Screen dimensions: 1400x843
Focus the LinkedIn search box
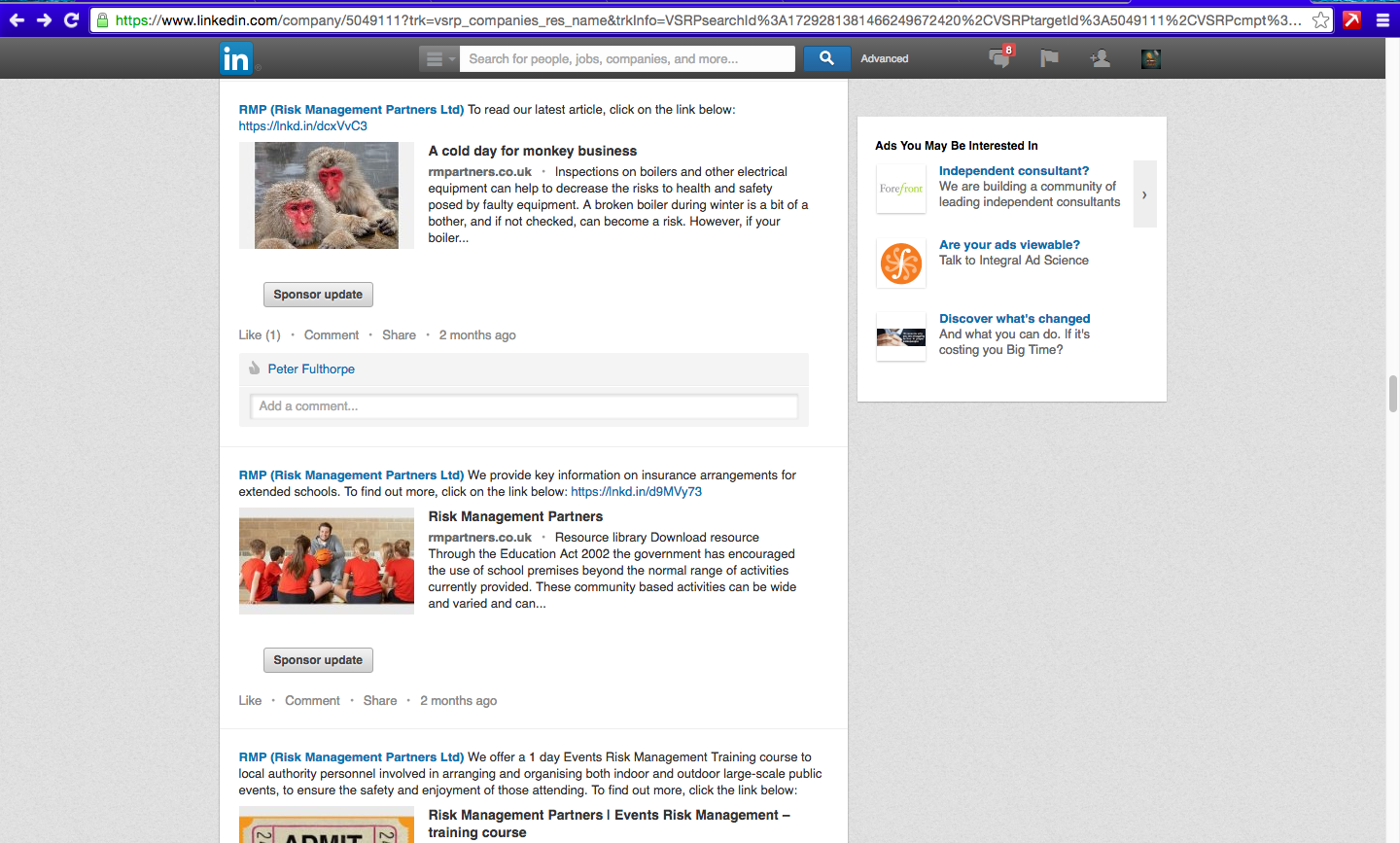point(627,59)
